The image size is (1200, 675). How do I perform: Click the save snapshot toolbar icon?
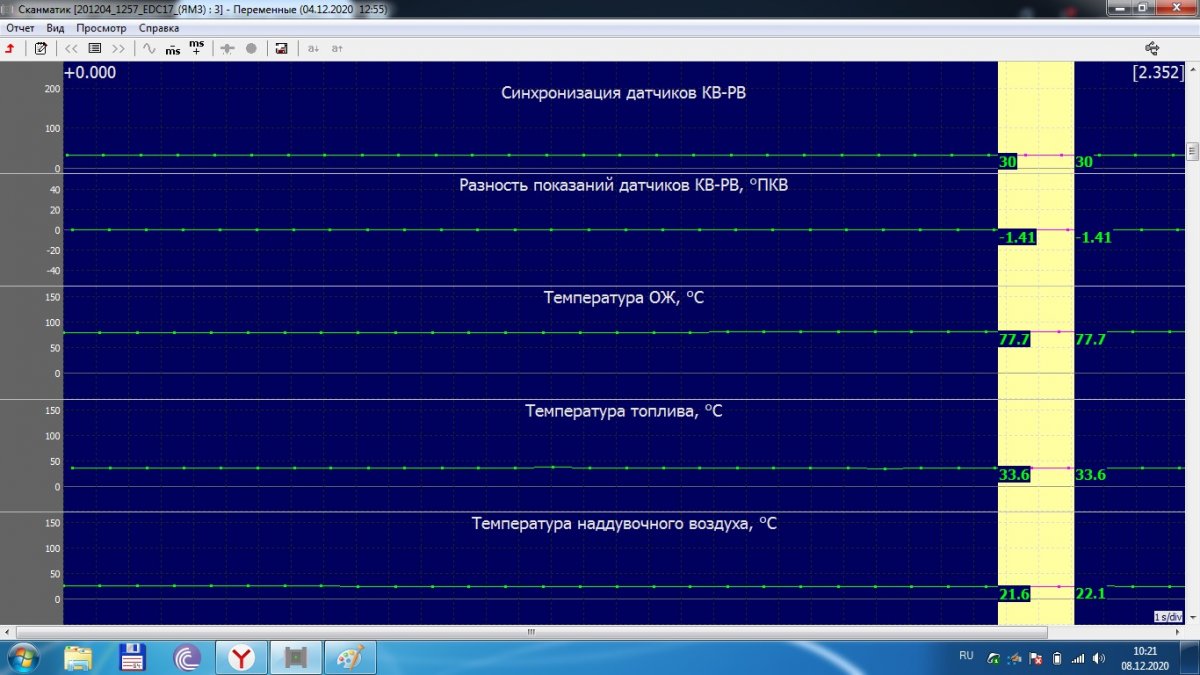pyautogui.click(x=281, y=48)
